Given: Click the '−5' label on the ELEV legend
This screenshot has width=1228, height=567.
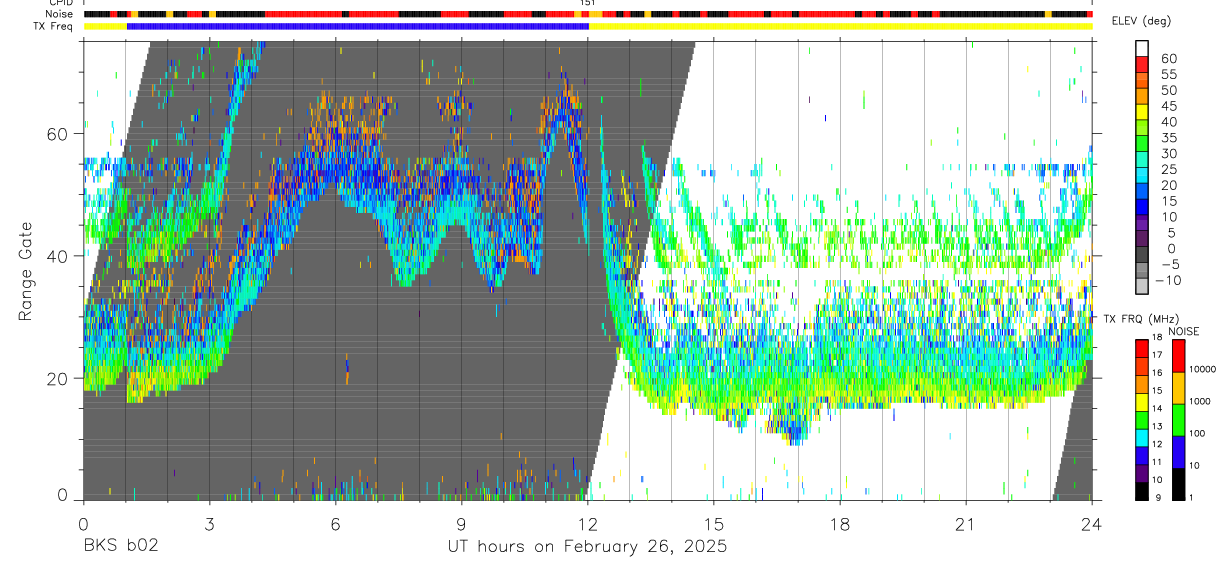Looking at the screenshot, I should 1169,264.
